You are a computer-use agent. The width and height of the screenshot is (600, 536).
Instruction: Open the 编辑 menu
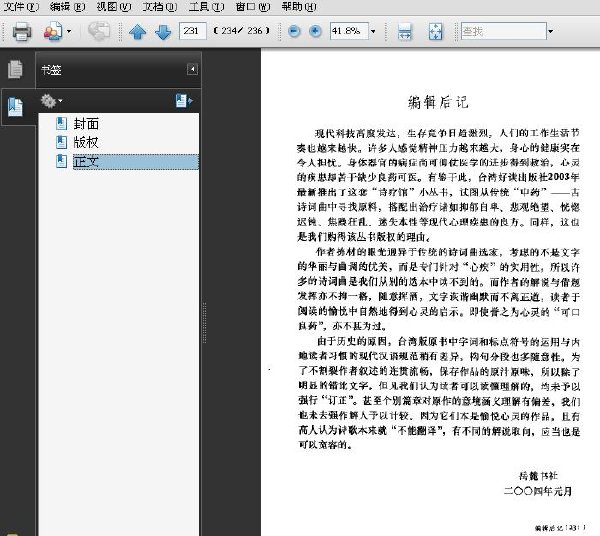[67, 7]
